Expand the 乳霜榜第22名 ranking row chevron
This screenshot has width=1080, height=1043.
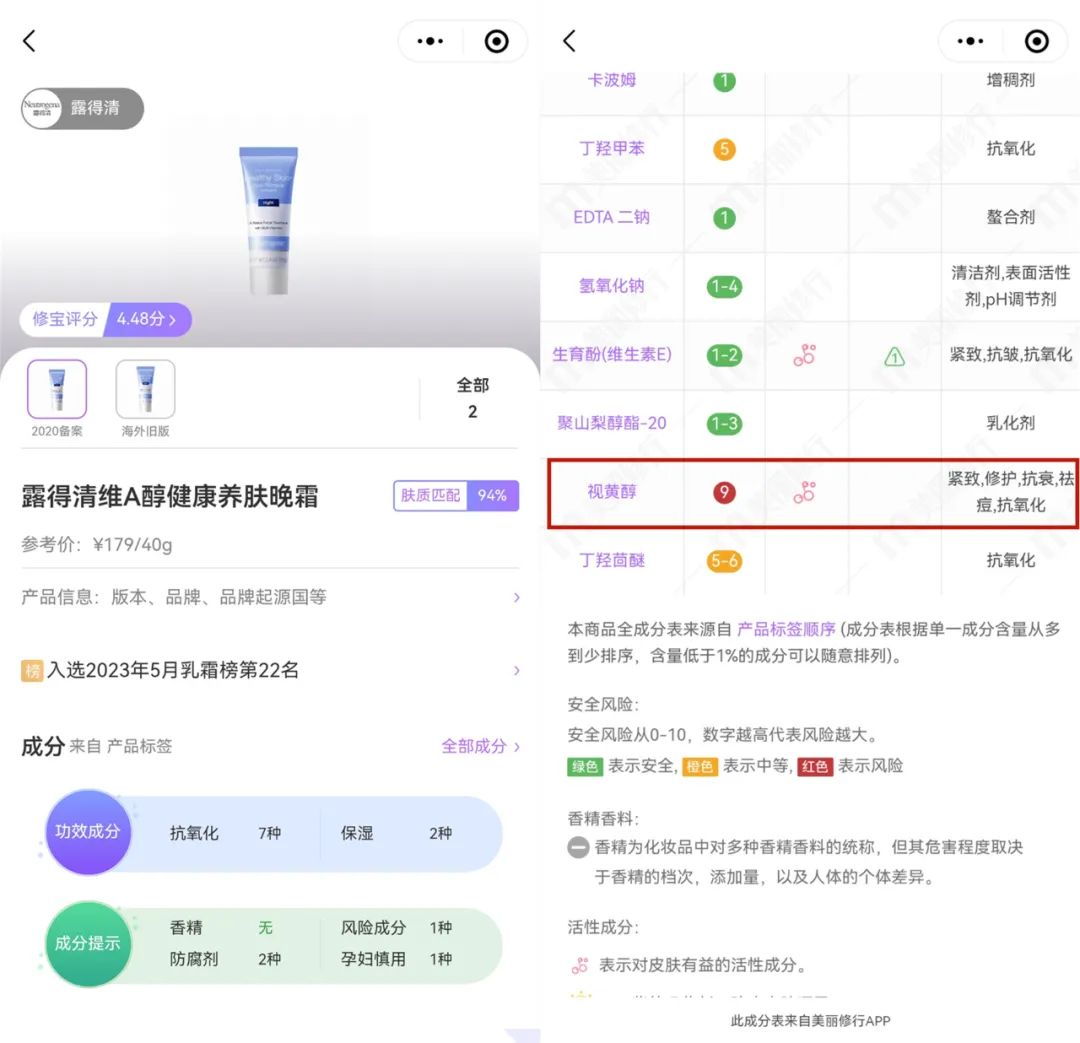(x=517, y=670)
